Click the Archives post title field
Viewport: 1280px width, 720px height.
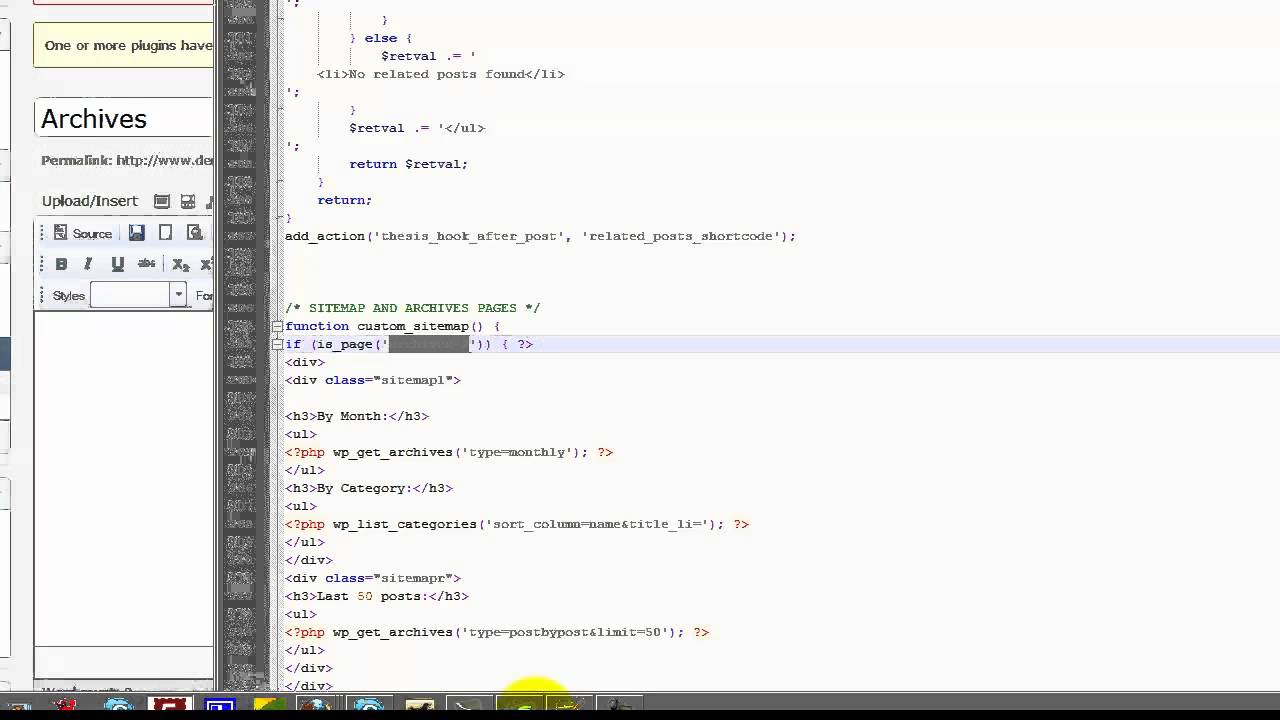(124, 119)
